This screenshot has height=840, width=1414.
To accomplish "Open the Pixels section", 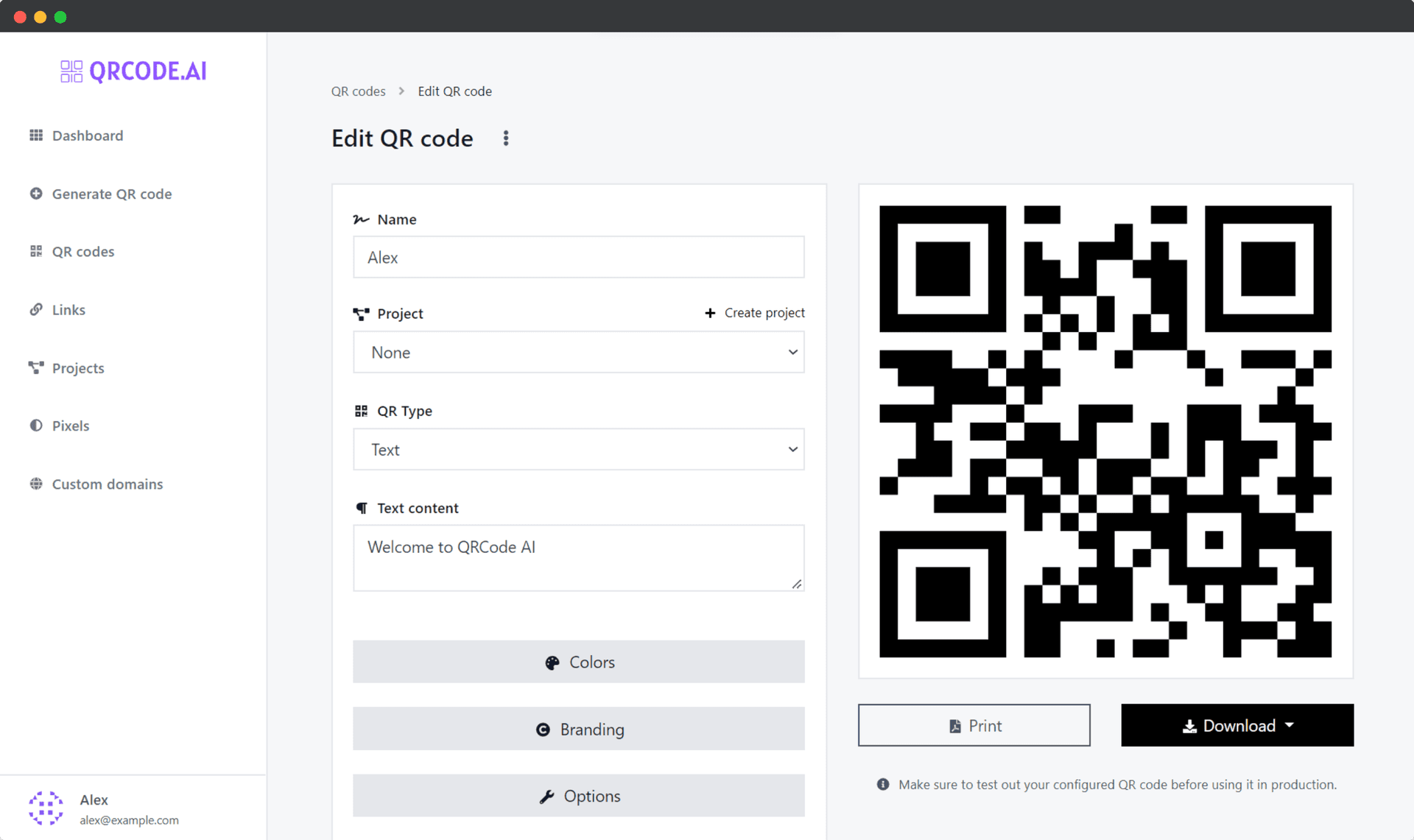I will pos(59,426).
